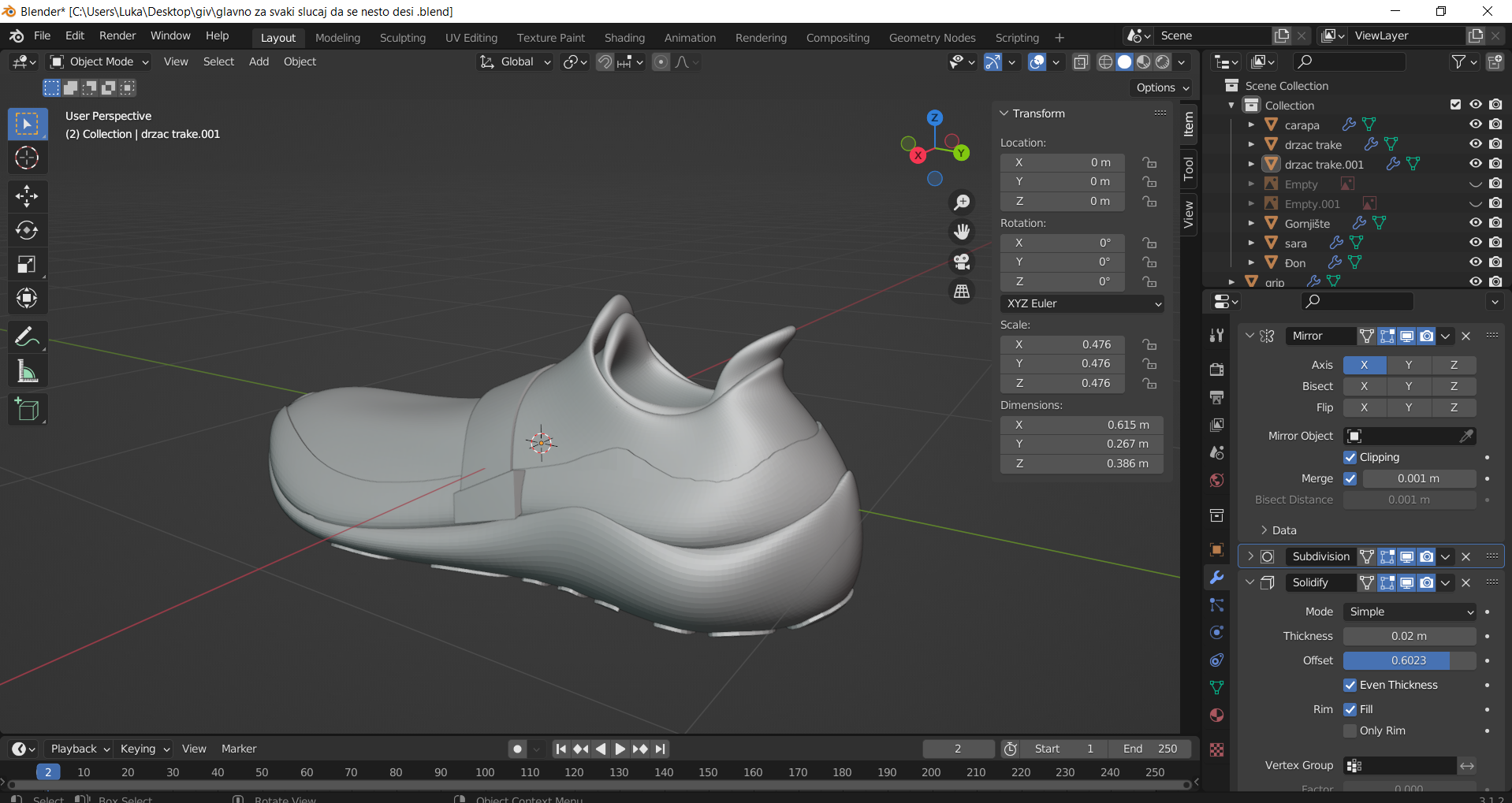Click the auto keying record button
This screenshot has width=1512, height=803.
click(x=517, y=749)
